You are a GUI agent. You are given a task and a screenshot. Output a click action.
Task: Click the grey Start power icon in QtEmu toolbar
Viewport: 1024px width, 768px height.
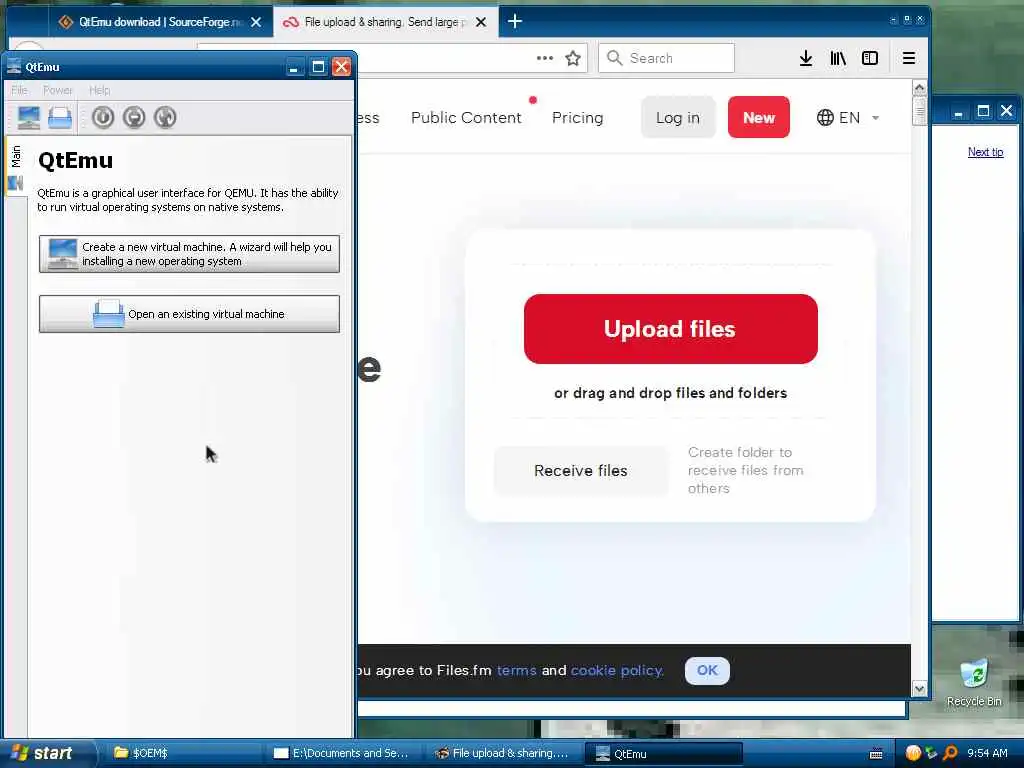[x=103, y=118]
